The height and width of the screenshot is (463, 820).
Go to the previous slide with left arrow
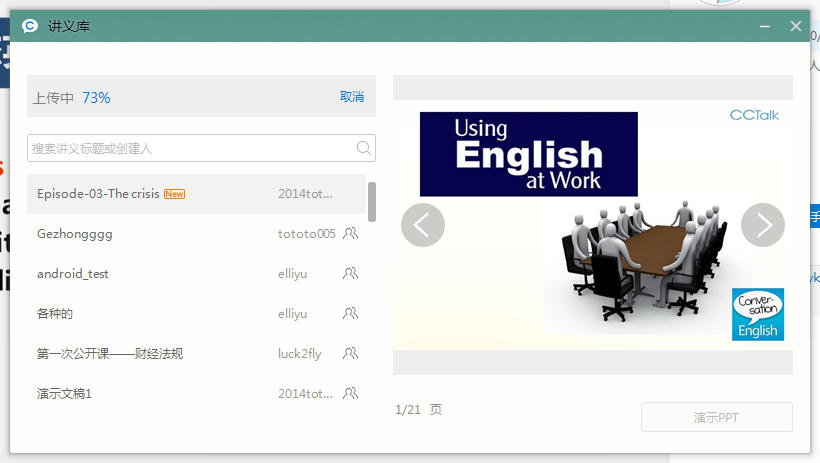[x=422, y=225]
